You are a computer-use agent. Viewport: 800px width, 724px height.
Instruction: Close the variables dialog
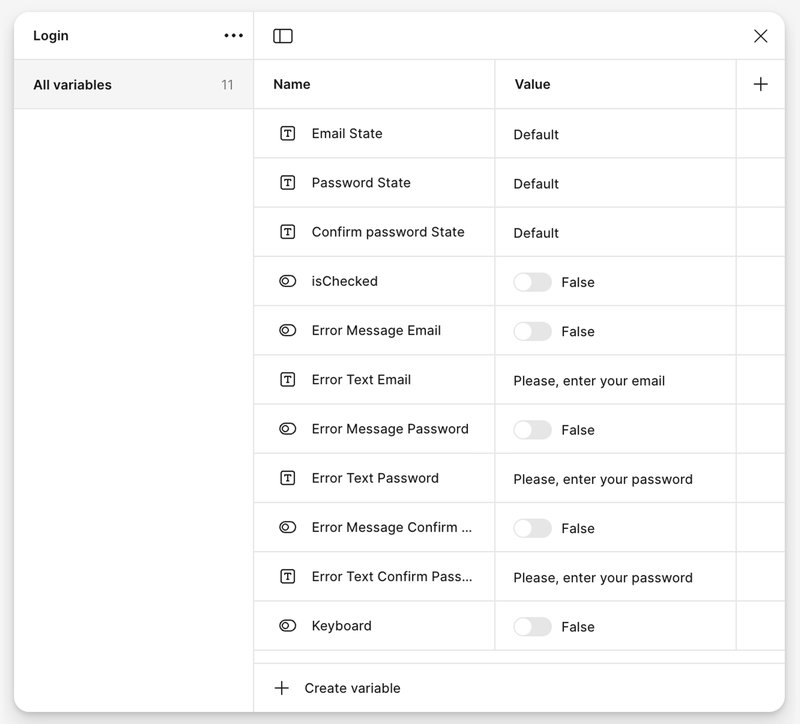pos(760,36)
